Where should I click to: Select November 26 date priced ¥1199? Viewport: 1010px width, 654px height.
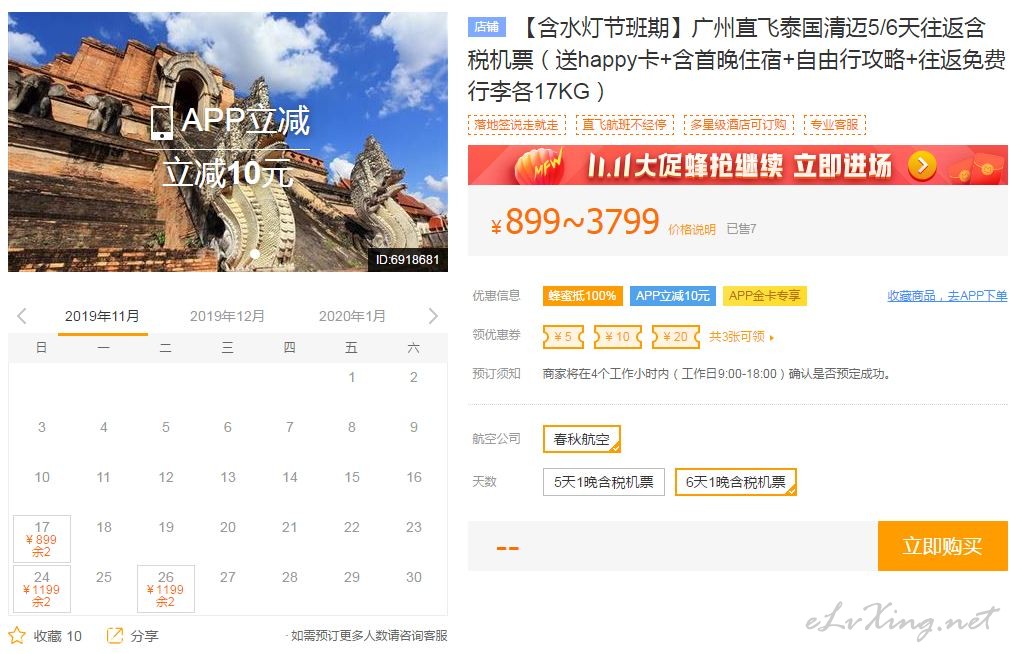[x=166, y=588]
